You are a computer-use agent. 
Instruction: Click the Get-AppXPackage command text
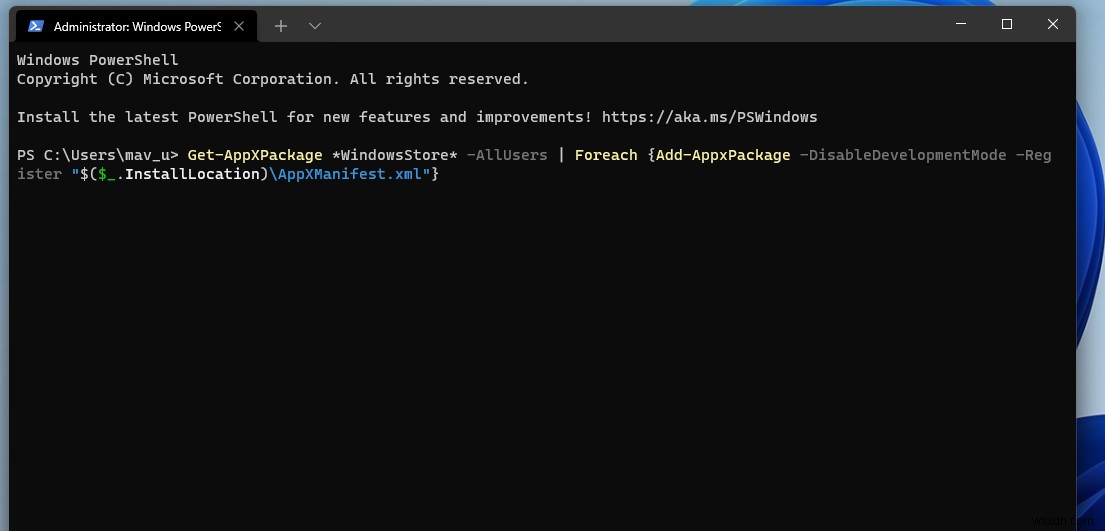point(254,155)
